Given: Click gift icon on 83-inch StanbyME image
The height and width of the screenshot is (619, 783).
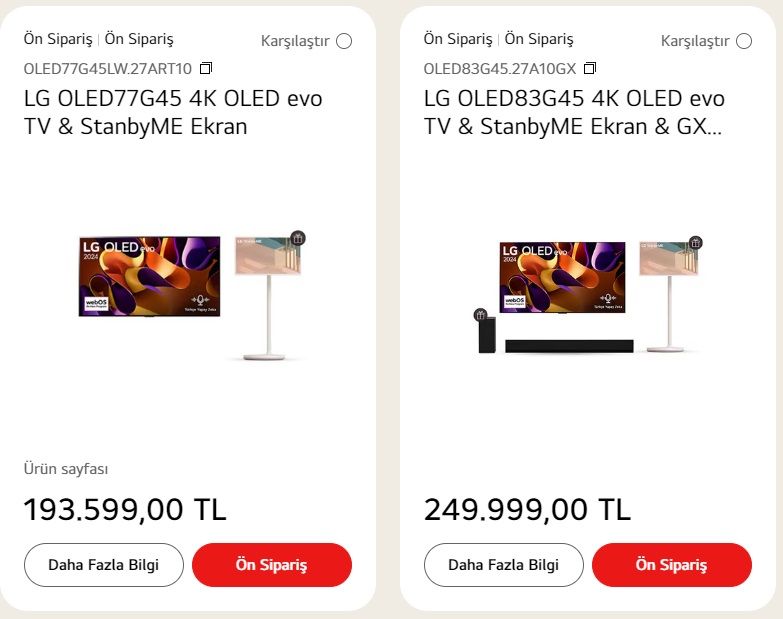Looking at the screenshot, I should (x=696, y=243).
